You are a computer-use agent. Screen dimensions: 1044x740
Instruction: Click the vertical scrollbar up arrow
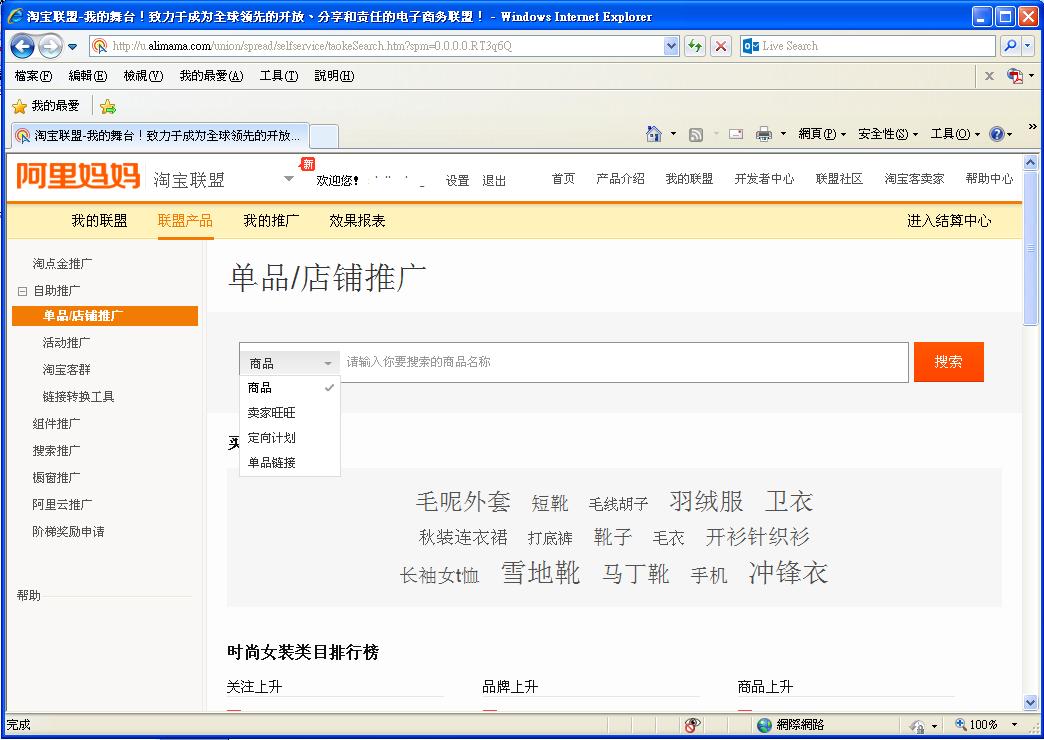click(1031, 162)
